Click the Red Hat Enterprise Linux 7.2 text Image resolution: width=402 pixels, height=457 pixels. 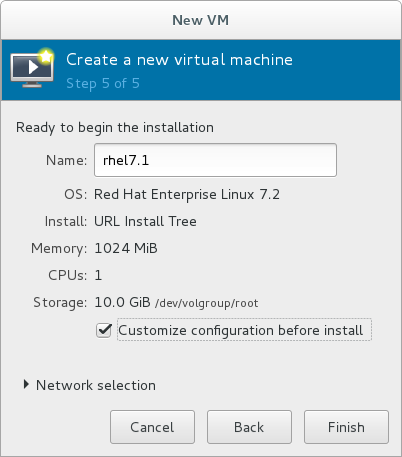(x=187, y=194)
